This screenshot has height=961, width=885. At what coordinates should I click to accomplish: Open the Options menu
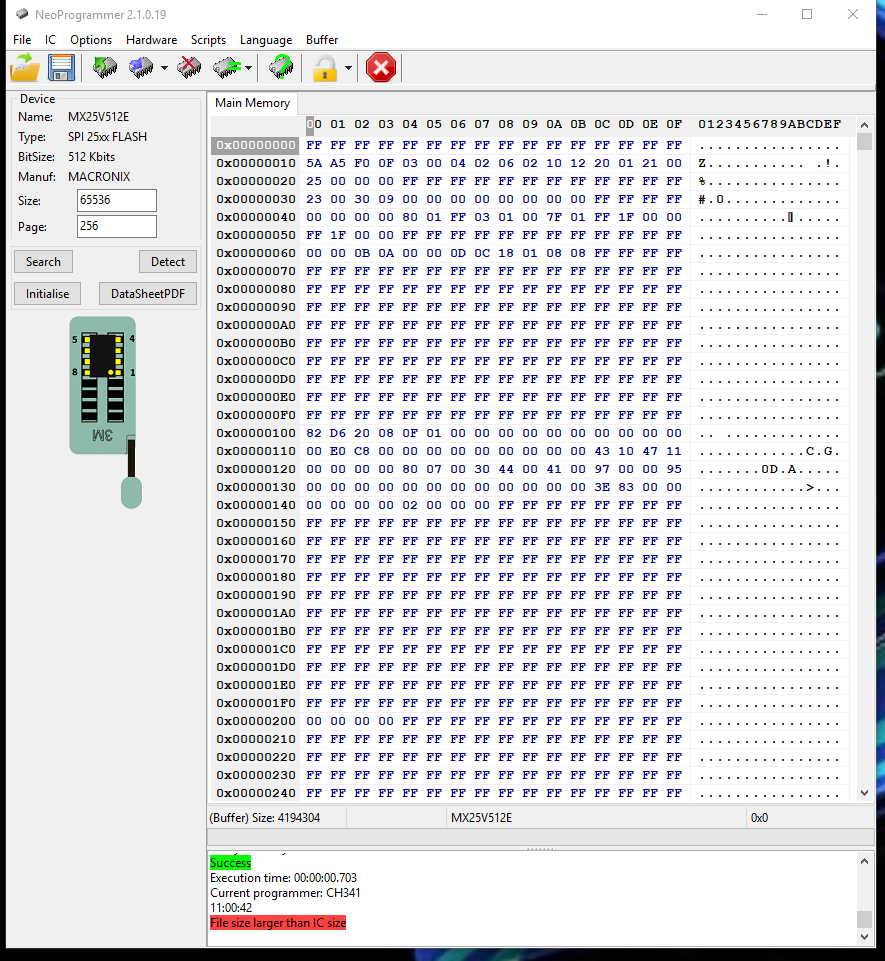91,40
